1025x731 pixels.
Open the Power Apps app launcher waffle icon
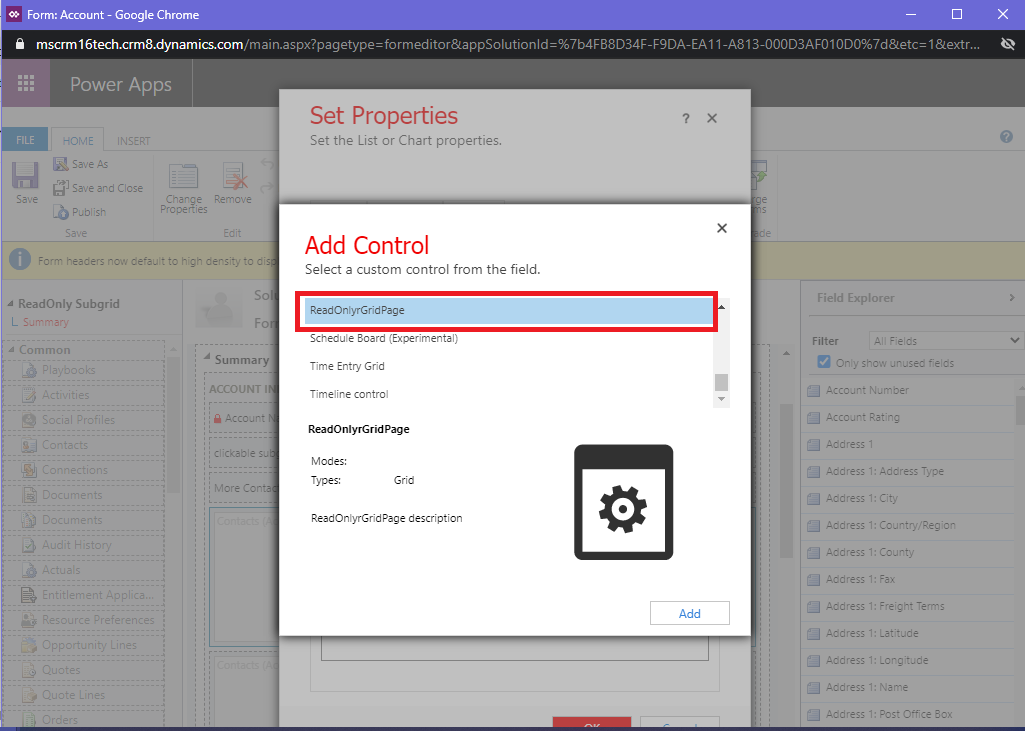[x=24, y=83]
